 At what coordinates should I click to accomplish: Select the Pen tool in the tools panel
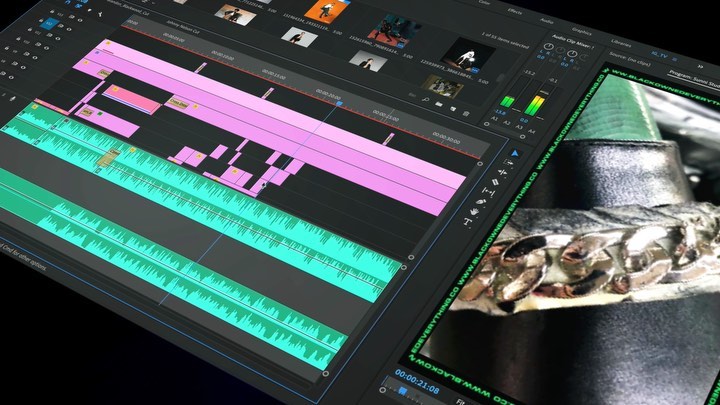point(481,201)
